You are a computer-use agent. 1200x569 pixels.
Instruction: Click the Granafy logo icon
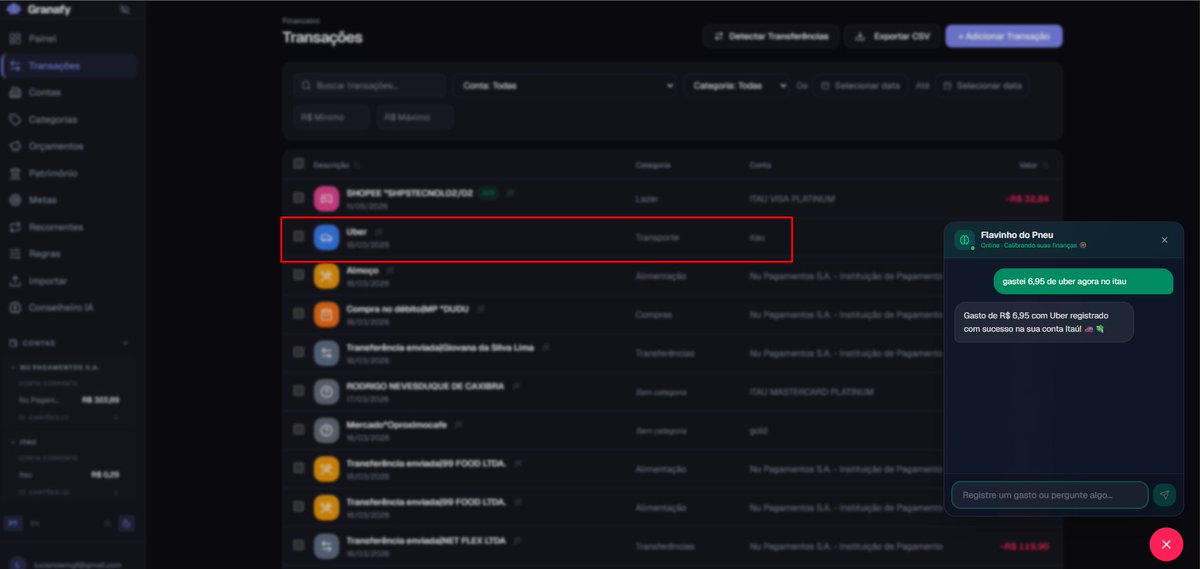tap(14, 8)
